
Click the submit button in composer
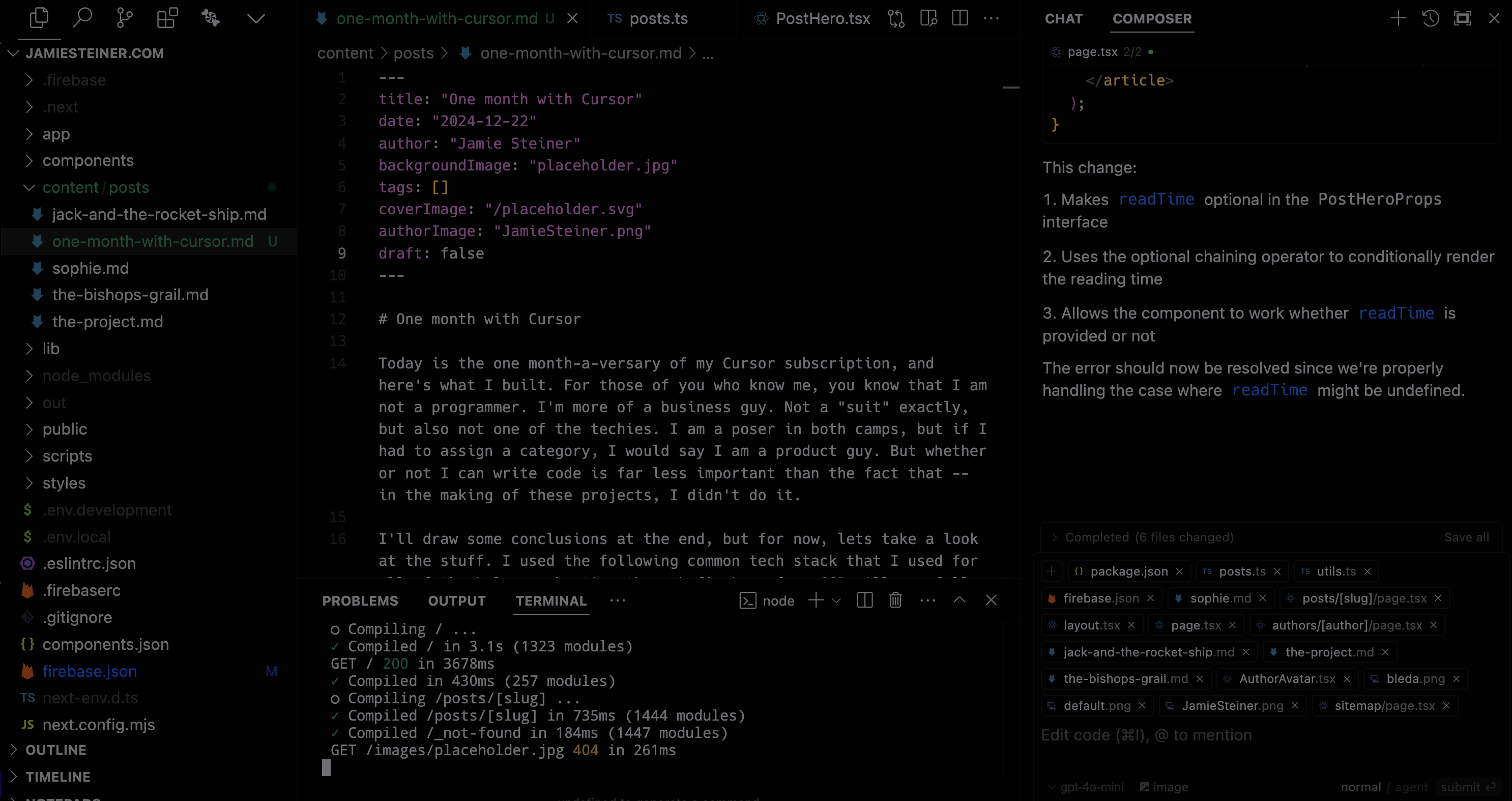point(1467,787)
